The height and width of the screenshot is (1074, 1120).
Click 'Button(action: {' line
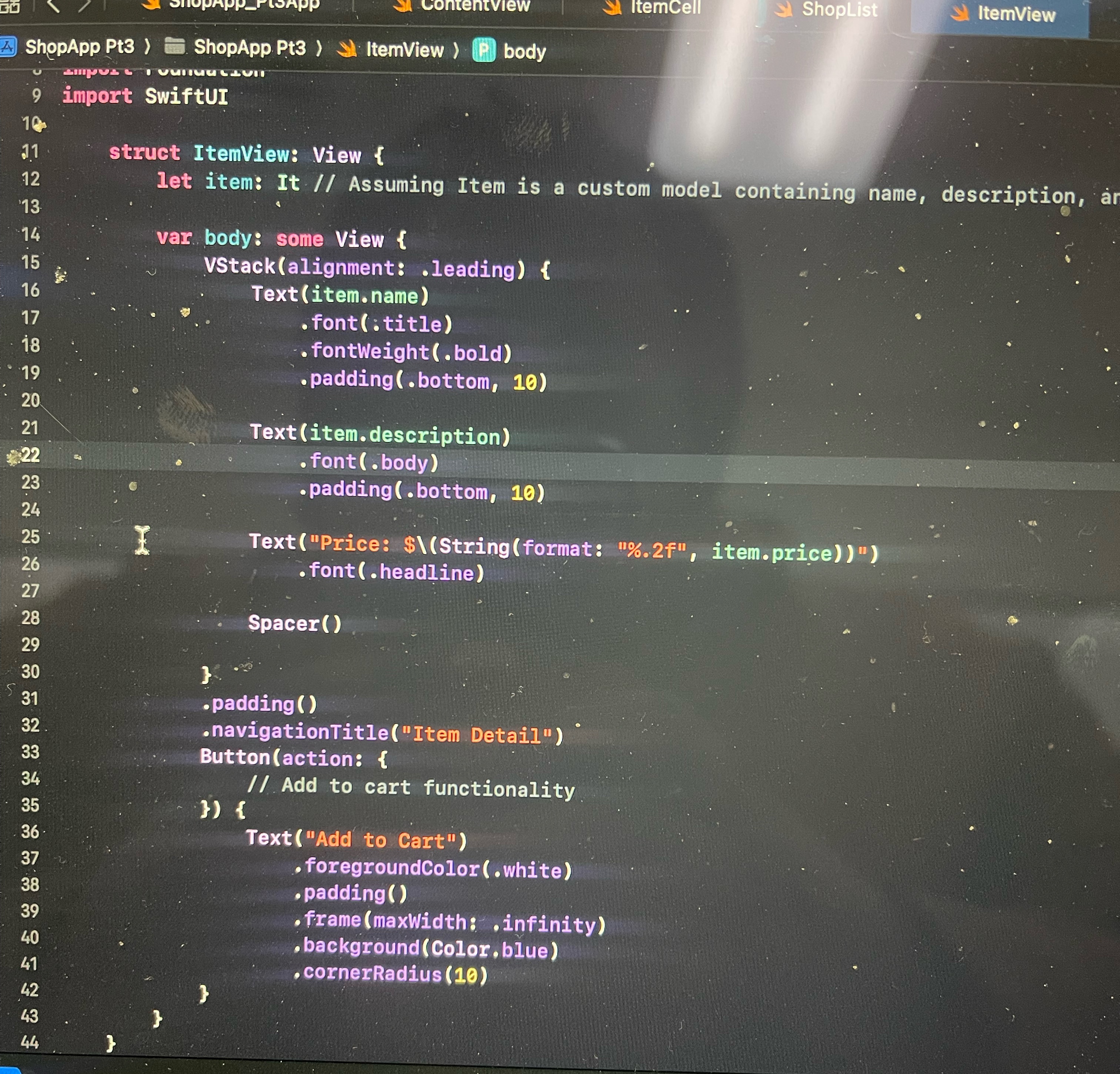point(294,758)
